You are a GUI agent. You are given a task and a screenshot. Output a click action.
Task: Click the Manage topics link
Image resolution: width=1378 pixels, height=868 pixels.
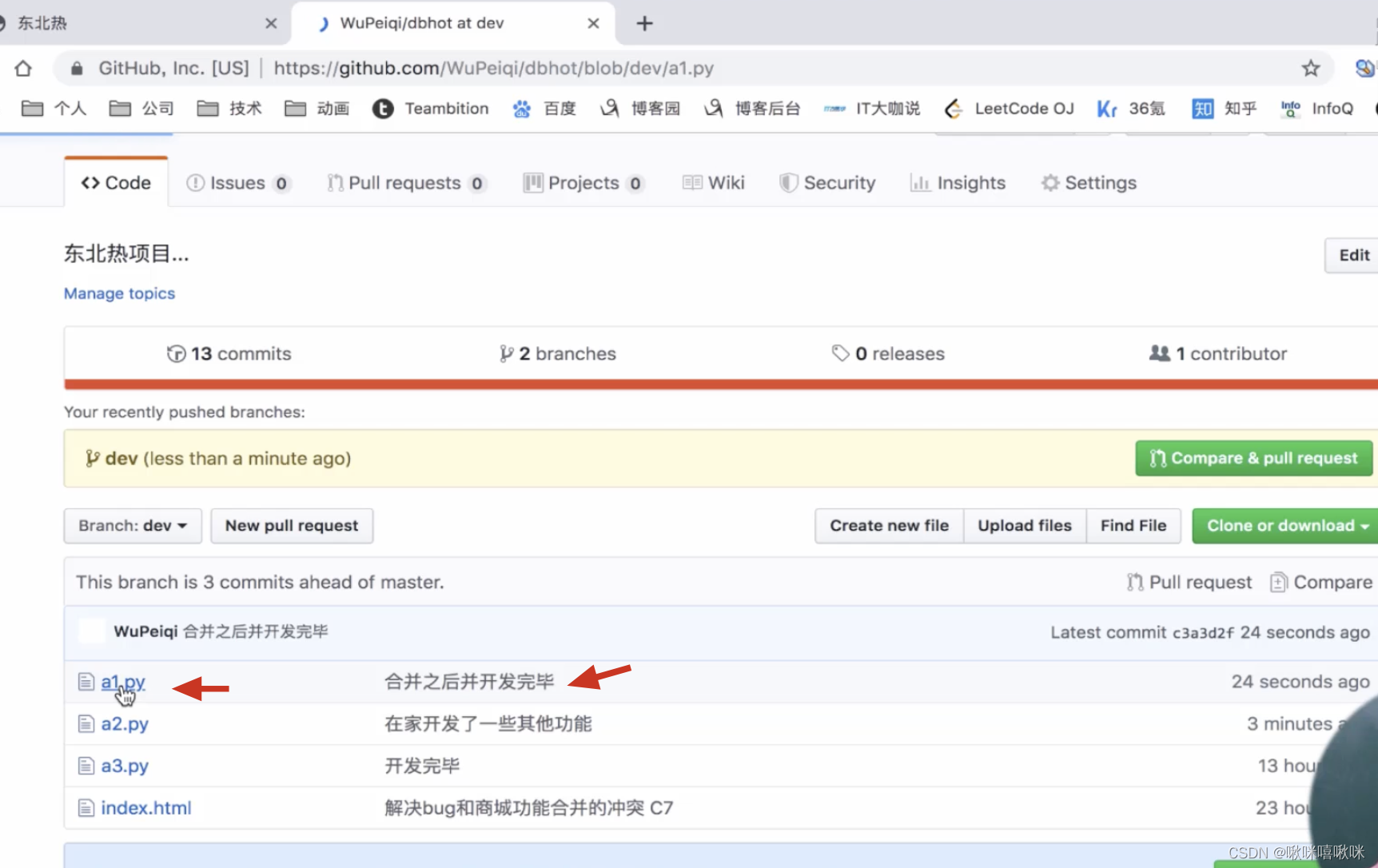pos(119,293)
